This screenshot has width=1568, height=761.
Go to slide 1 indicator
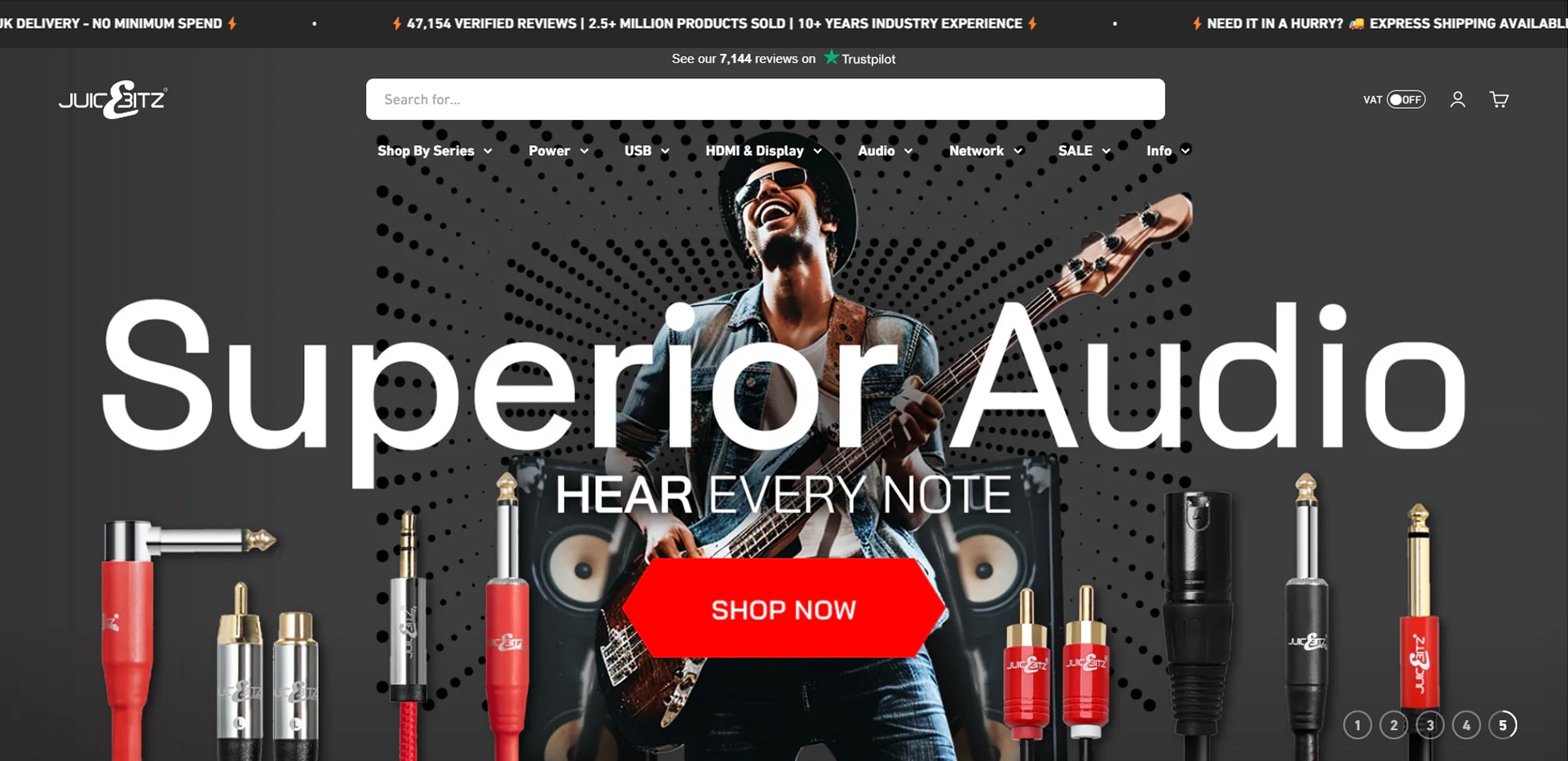point(1358,725)
